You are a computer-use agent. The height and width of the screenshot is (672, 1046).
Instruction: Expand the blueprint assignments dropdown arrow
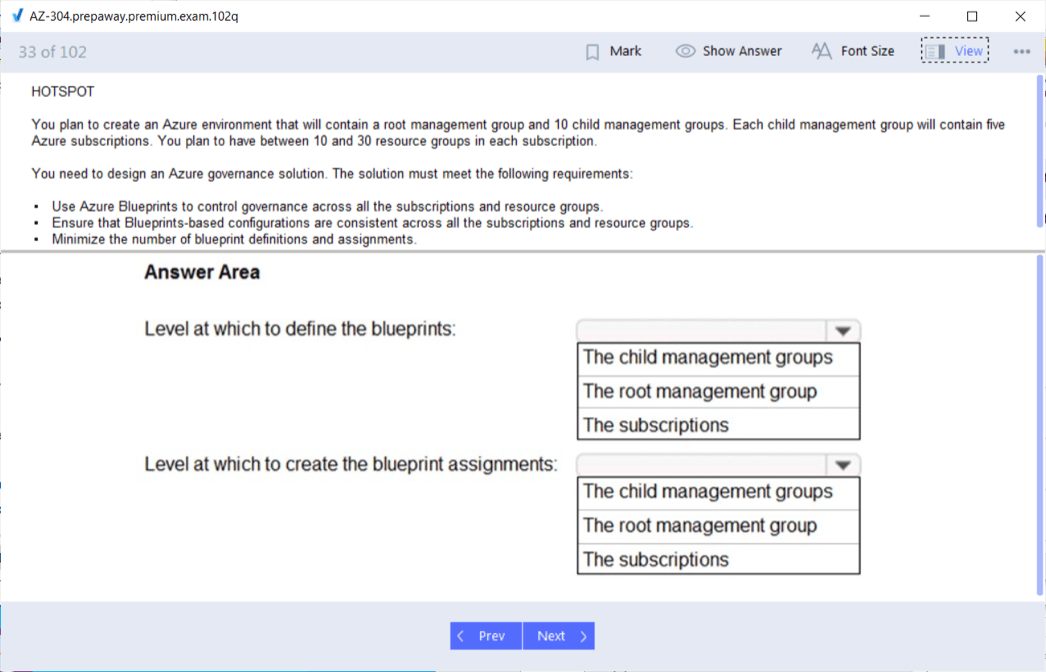click(843, 465)
